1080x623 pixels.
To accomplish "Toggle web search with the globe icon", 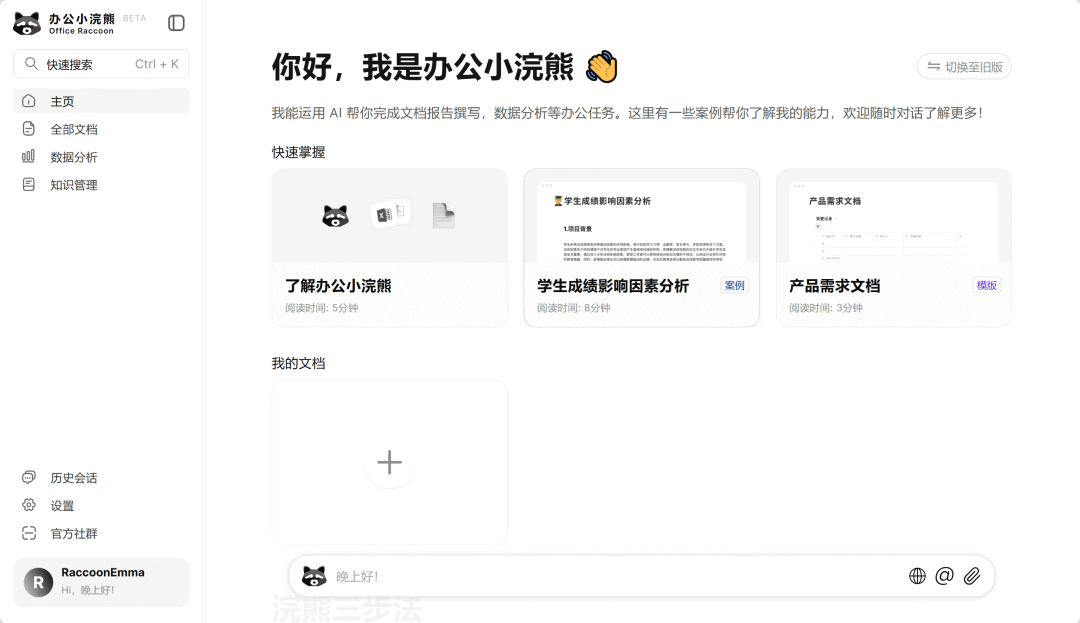I will pyautogui.click(x=917, y=576).
